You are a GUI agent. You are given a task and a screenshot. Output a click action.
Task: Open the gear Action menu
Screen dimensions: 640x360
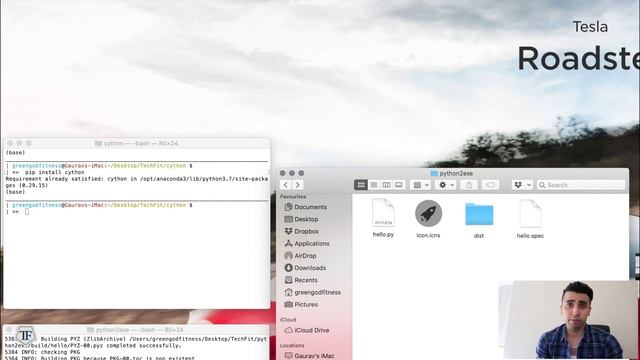[446, 185]
